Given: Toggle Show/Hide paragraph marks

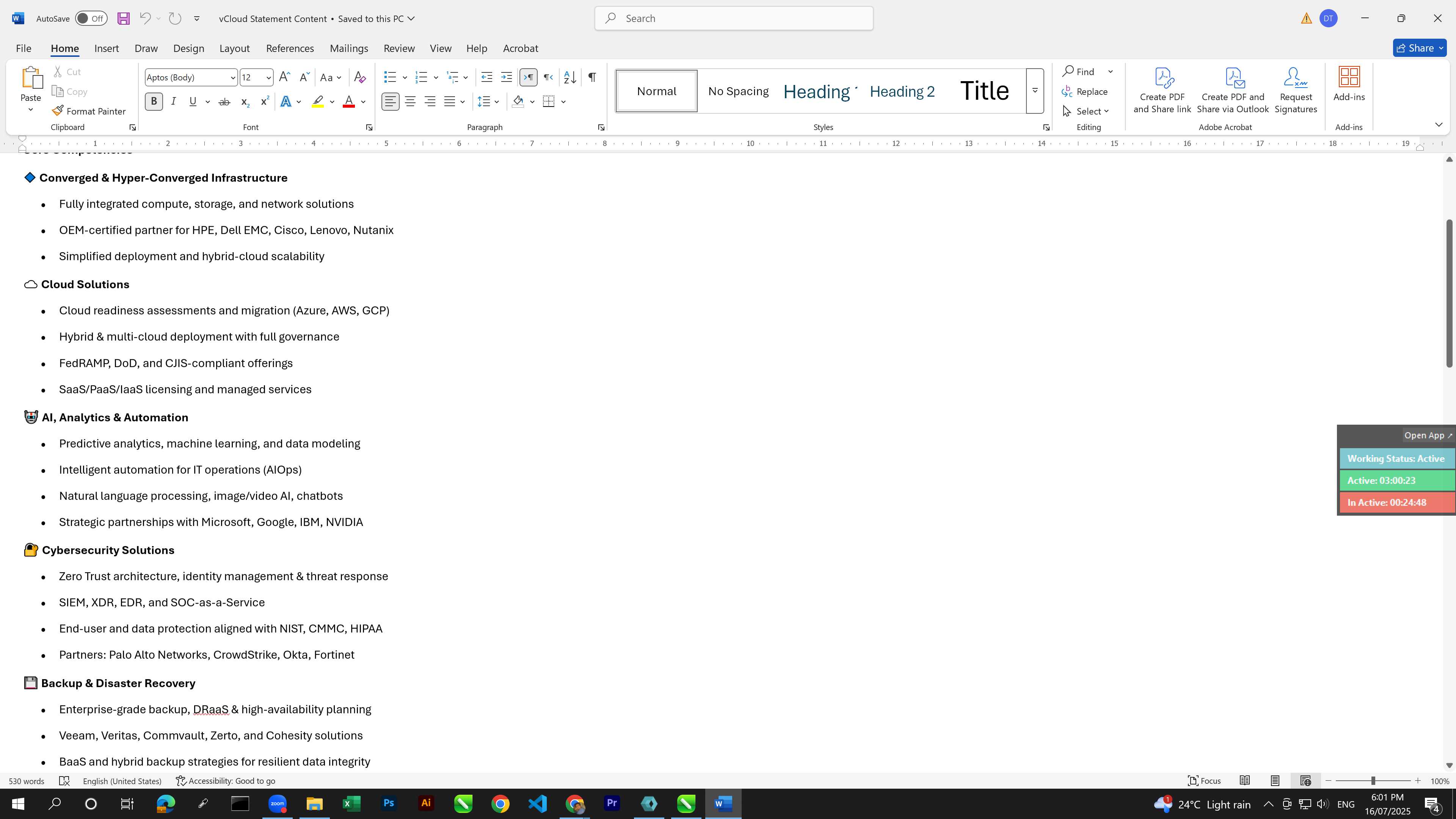Looking at the screenshot, I should (592, 77).
